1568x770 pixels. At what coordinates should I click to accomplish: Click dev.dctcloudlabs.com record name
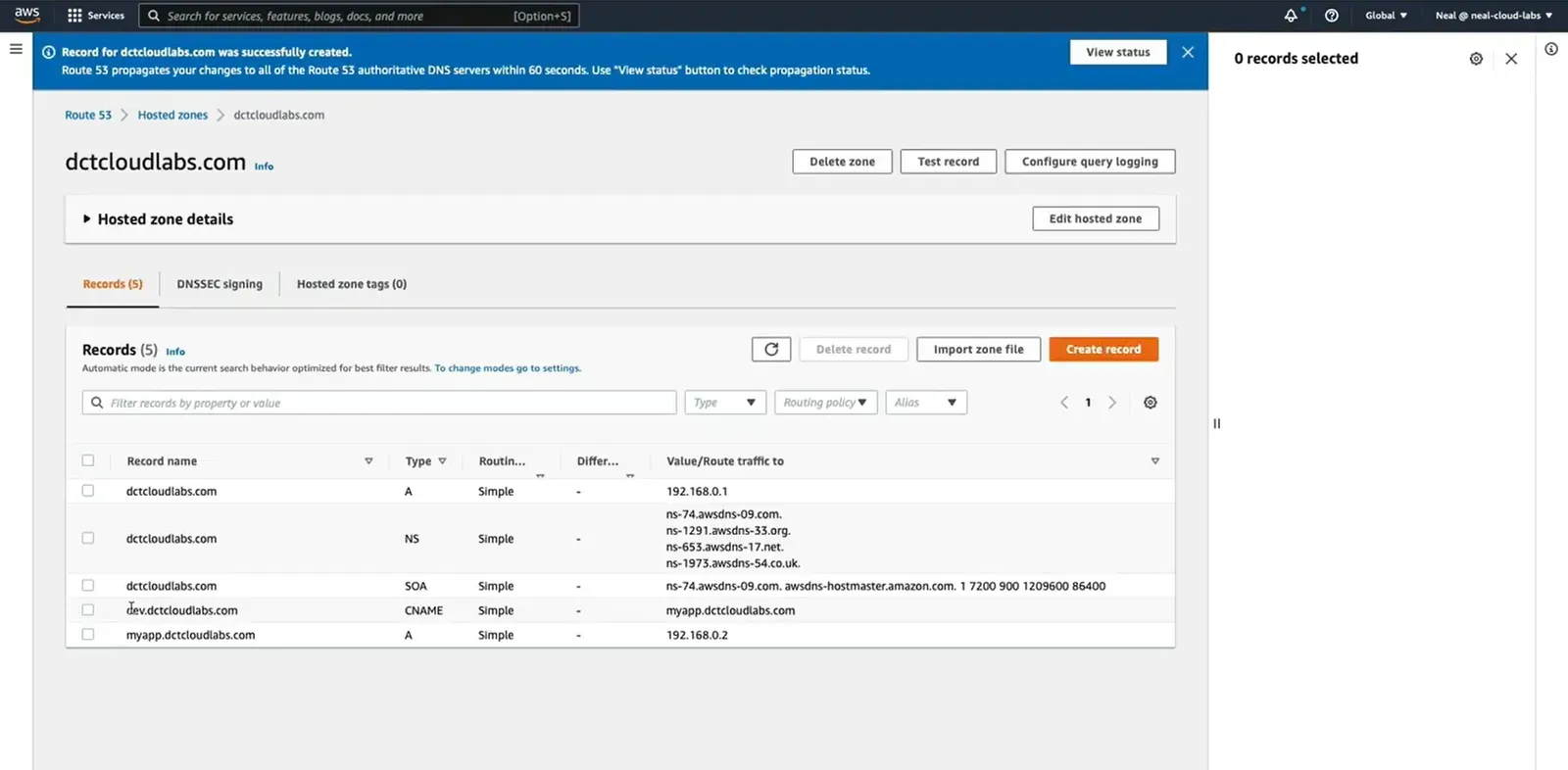[181, 610]
